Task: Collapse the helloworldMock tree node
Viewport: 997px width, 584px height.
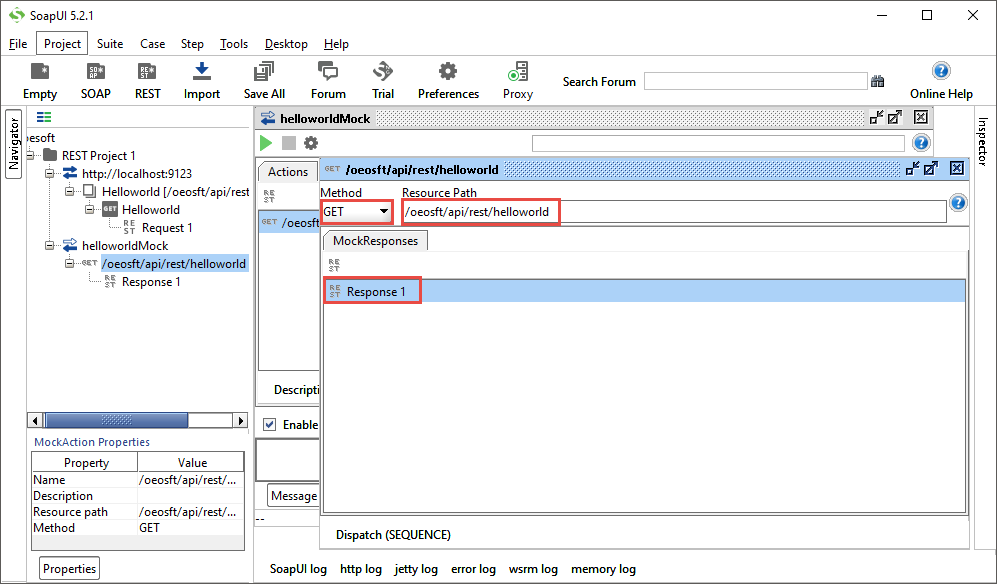Action: 50,246
